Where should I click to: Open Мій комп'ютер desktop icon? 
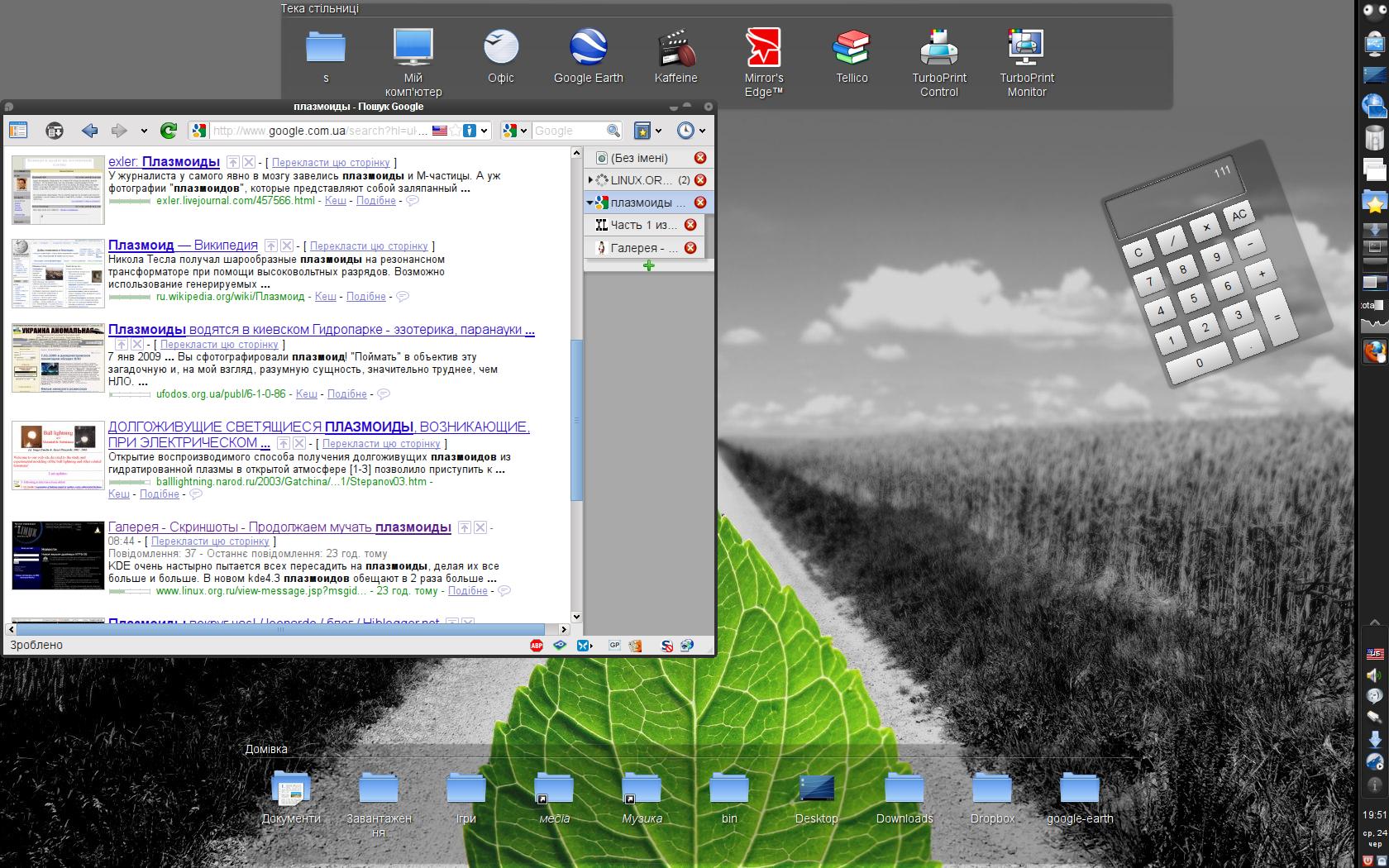point(413,63)
